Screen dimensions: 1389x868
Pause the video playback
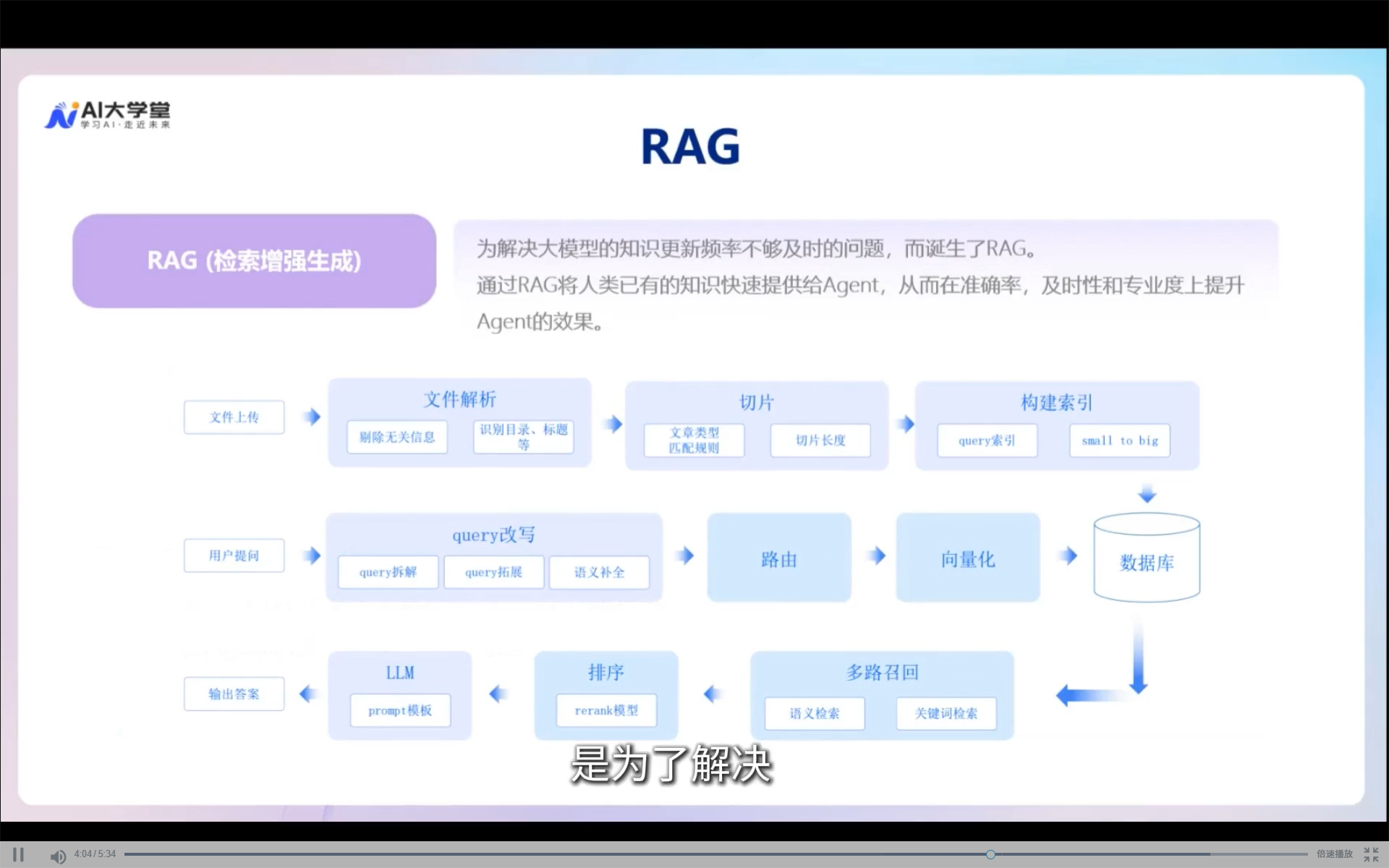click(x=18, y=854)
